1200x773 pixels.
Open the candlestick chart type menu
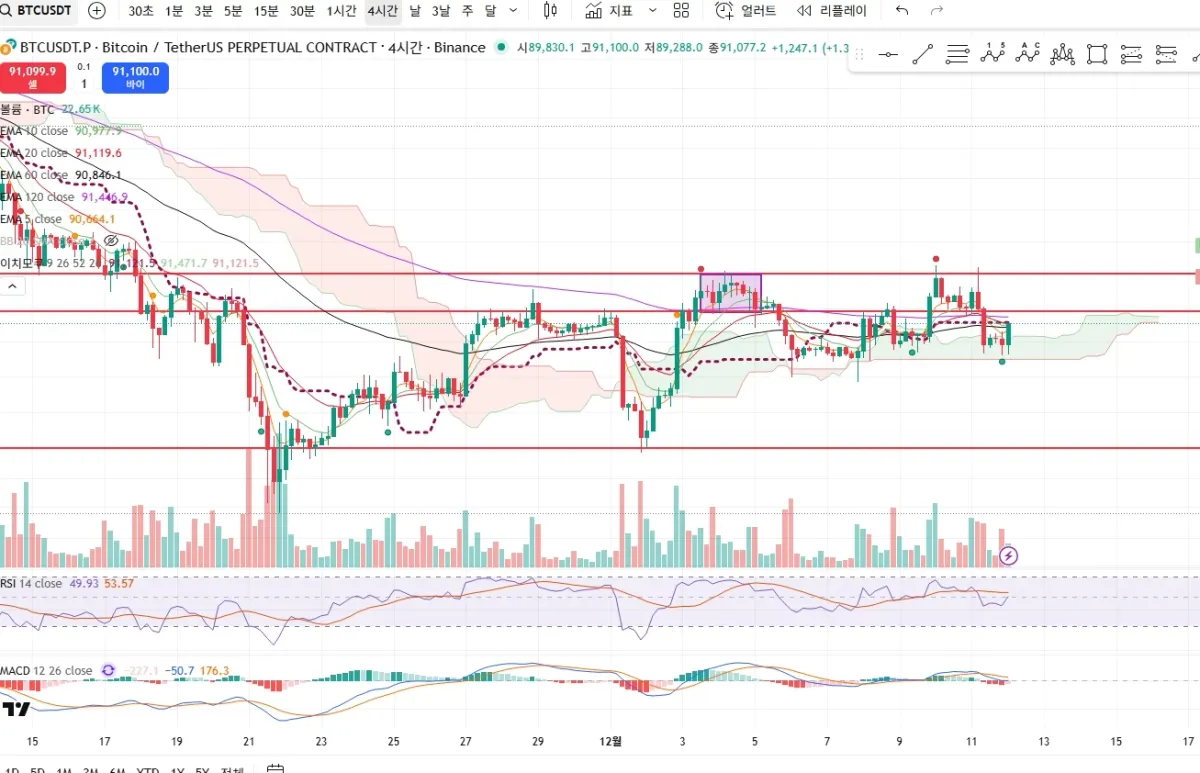tap(550, 11)
